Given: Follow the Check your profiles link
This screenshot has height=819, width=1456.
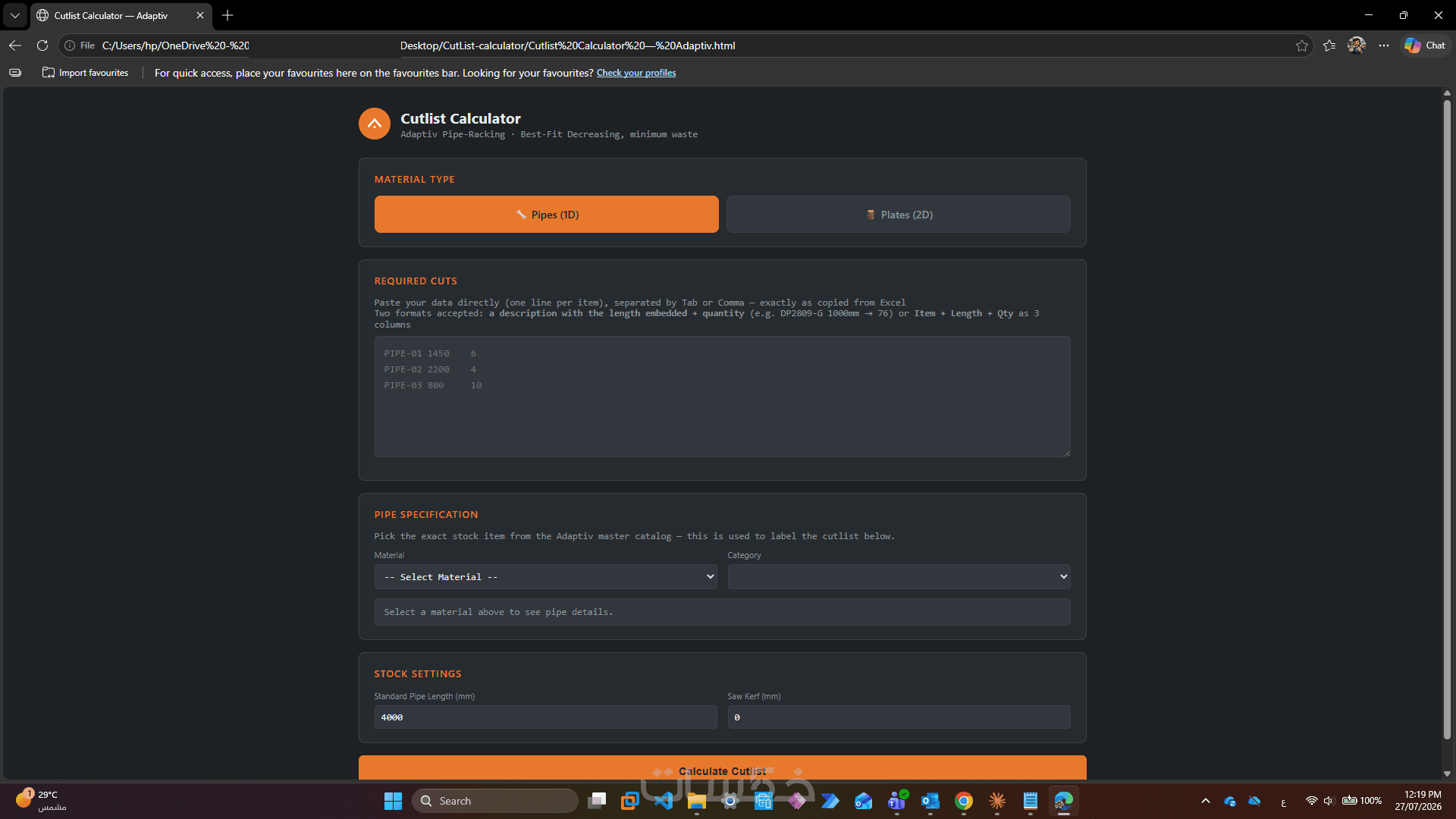Looking at the screenshot, I should pos(636,73).
